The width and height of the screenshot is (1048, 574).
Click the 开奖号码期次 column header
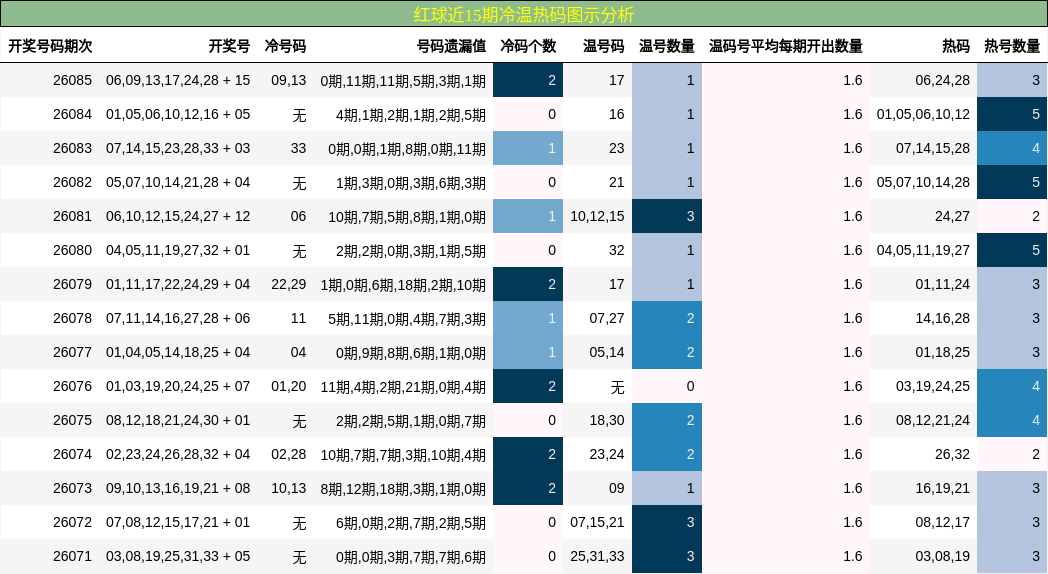[x=50, y=46]
